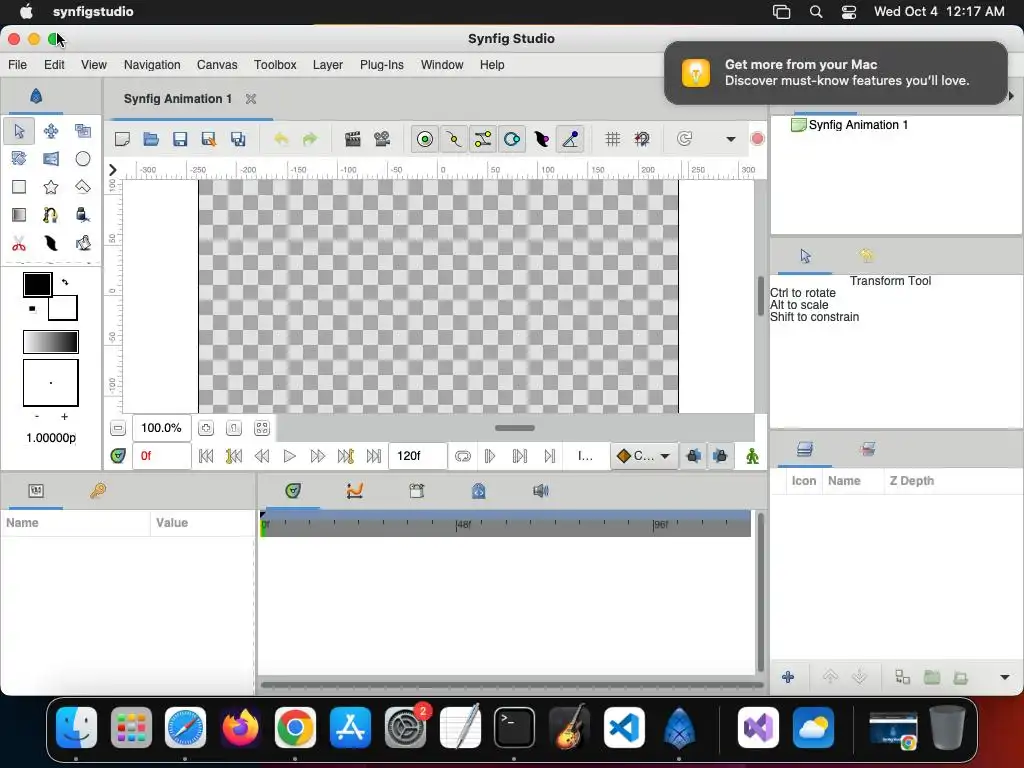Select the Rotate tool
This screenshot has width=1024, height=768.
click(19, 159)
